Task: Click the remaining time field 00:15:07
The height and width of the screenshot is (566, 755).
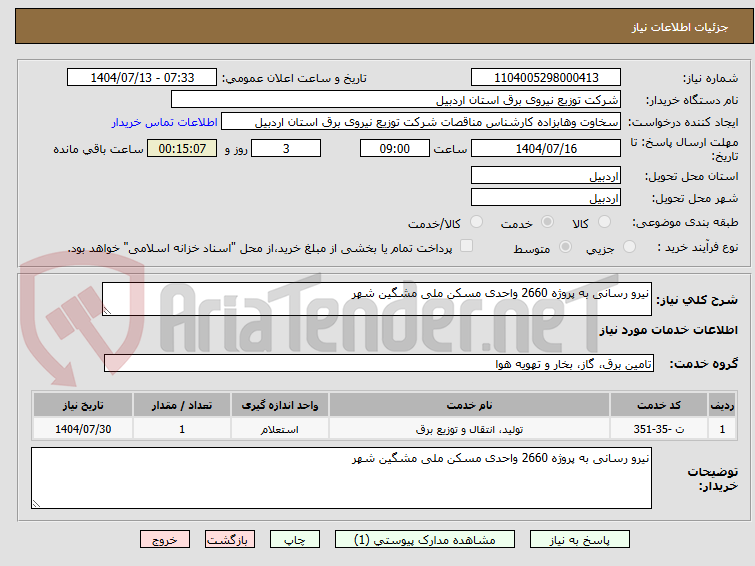Action: click(x=182, y=148)
